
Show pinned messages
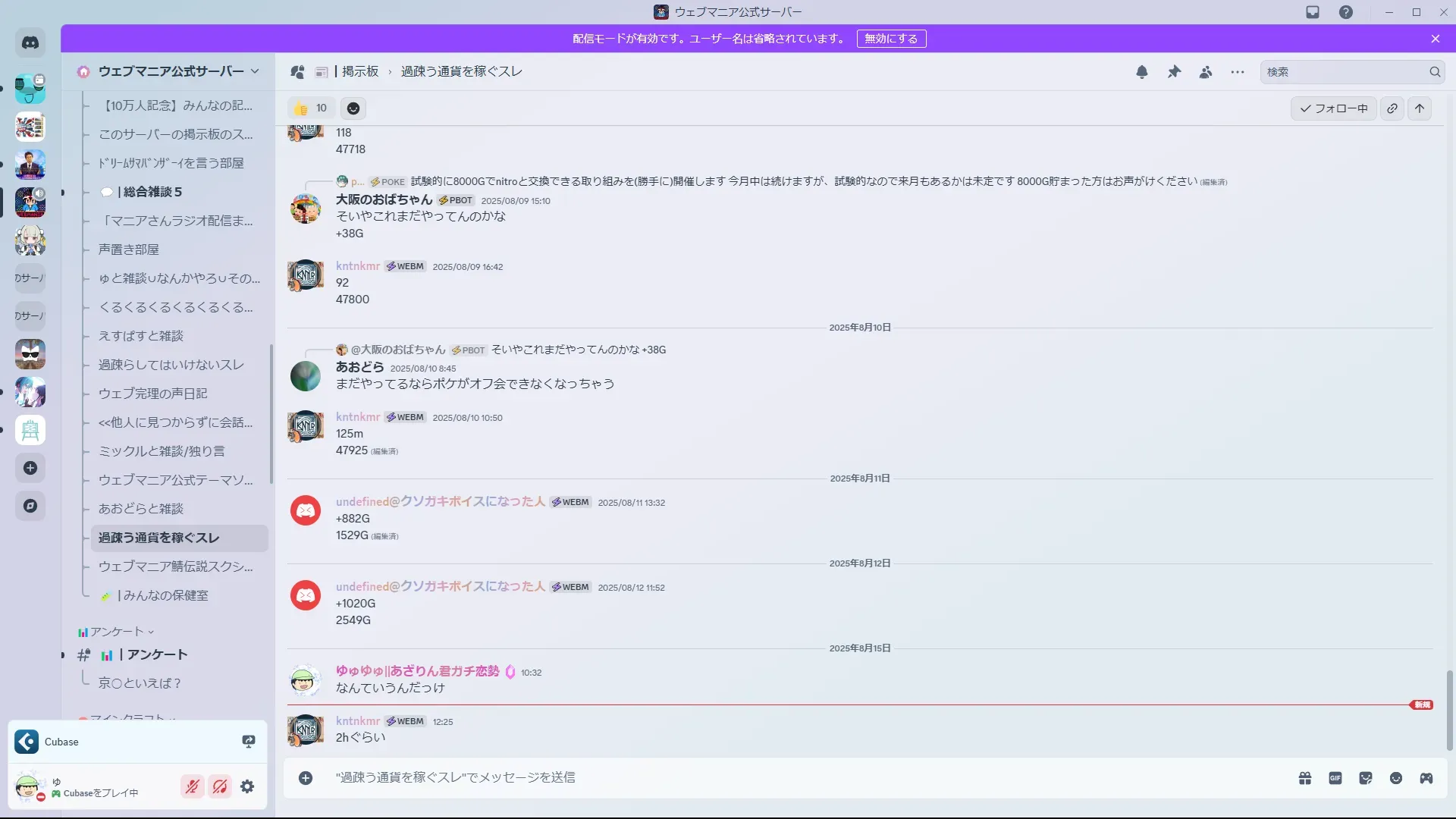point(1174,72)
